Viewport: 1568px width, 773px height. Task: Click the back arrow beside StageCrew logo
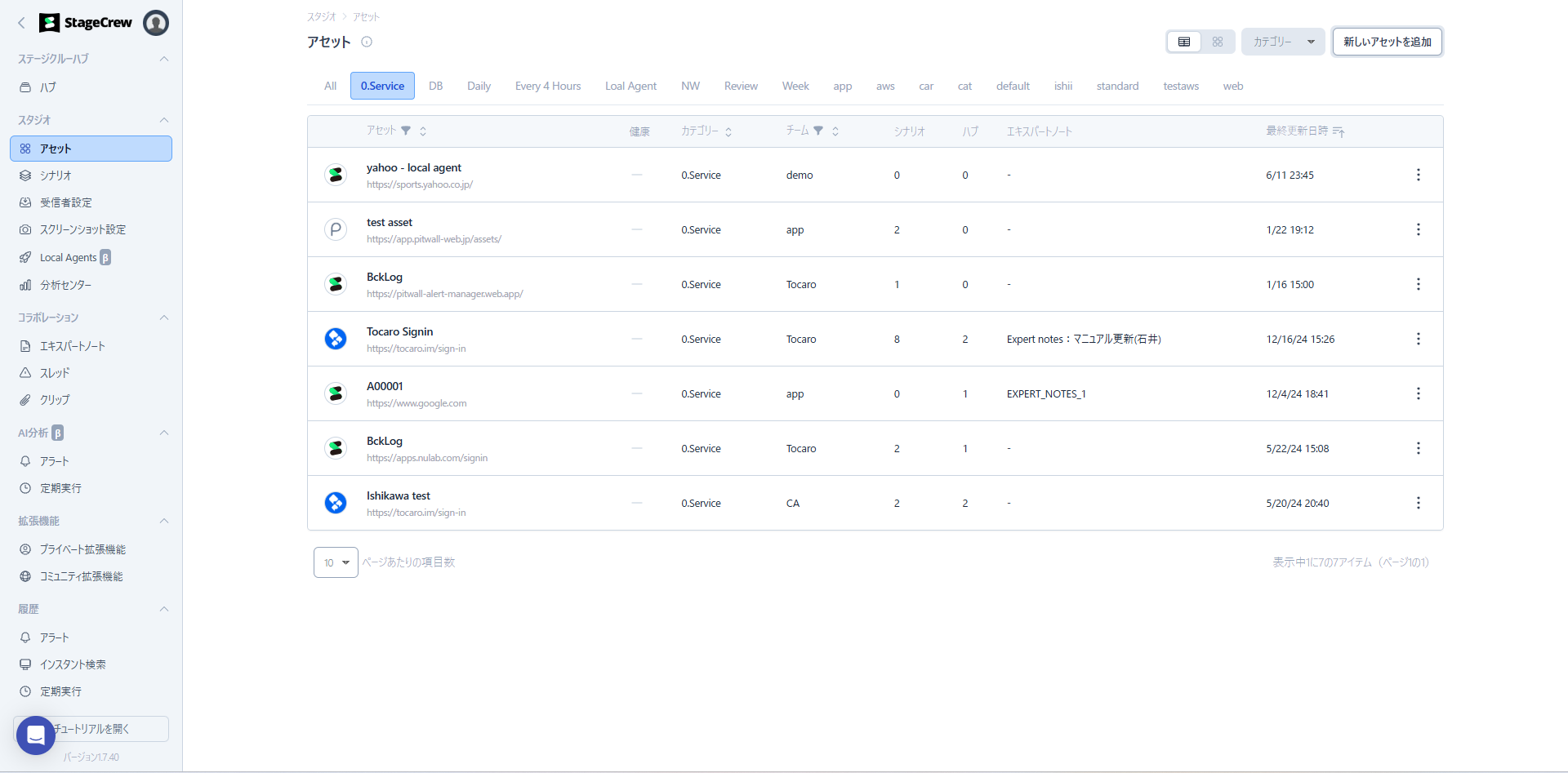point(22,23)
